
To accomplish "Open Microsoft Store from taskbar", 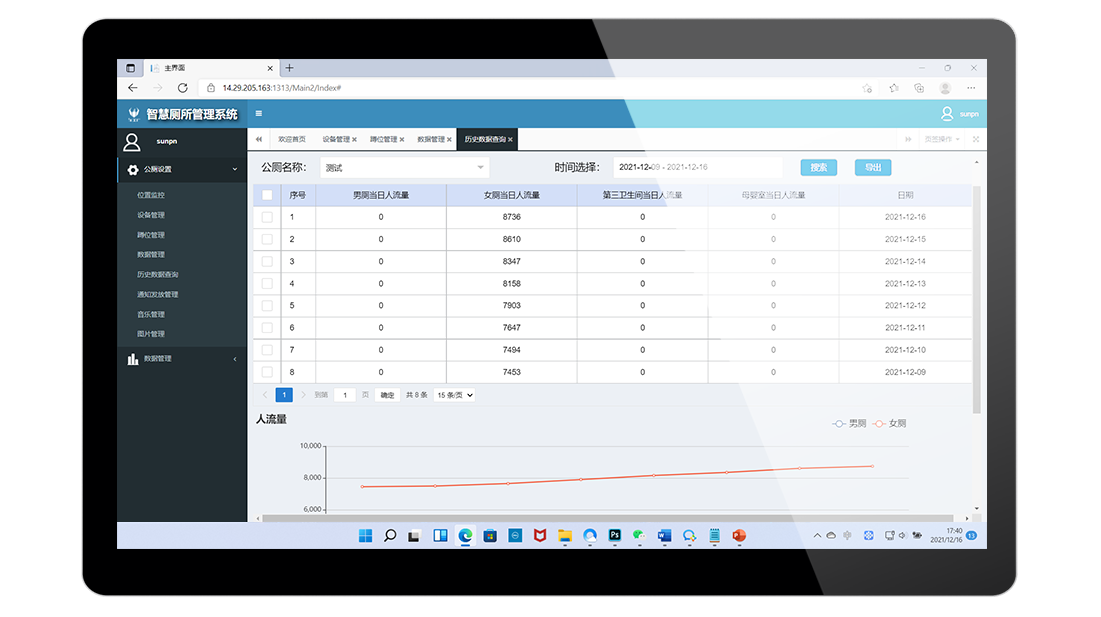I will (490, 536).
